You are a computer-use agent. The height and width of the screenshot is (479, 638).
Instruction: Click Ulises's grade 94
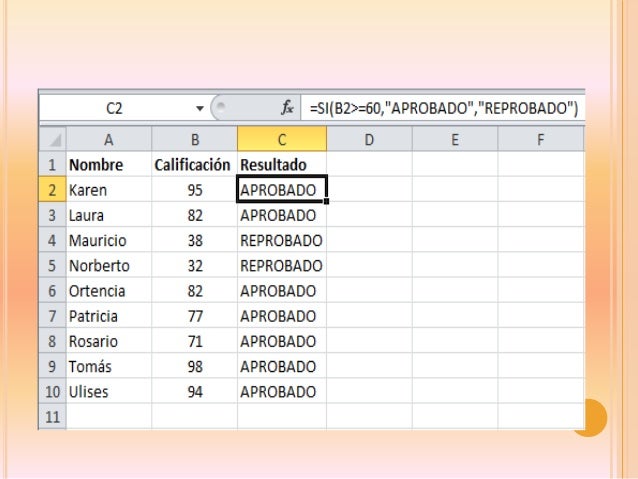[x=194, y=392]
